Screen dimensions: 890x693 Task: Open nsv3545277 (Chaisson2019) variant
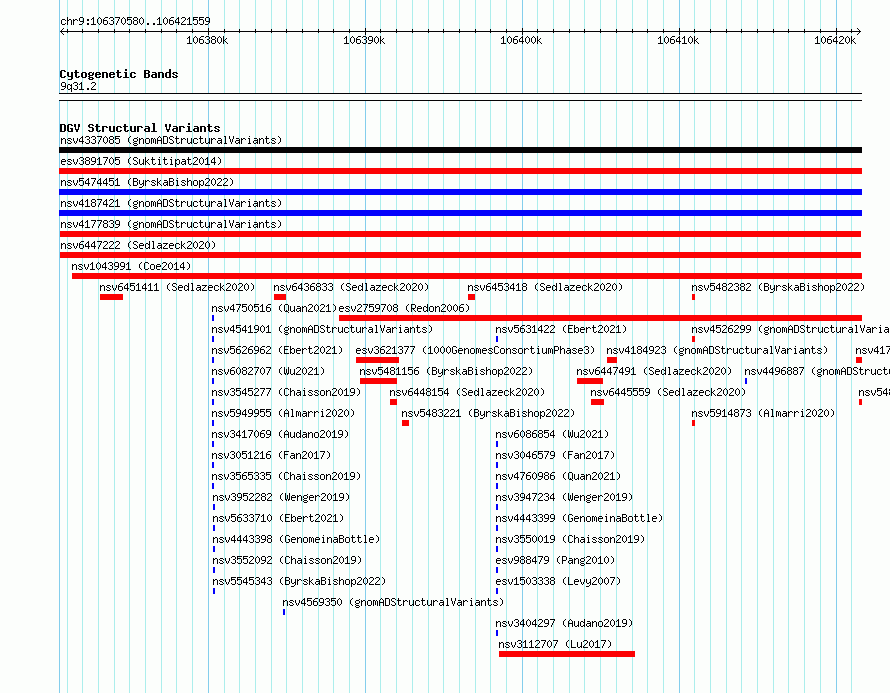point(286,392)
